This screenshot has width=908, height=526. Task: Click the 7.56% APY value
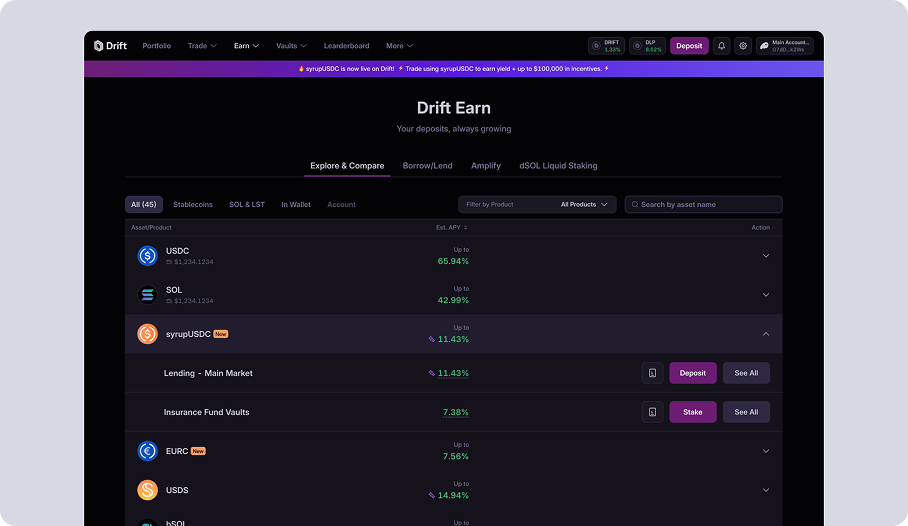tap(456, 456)
